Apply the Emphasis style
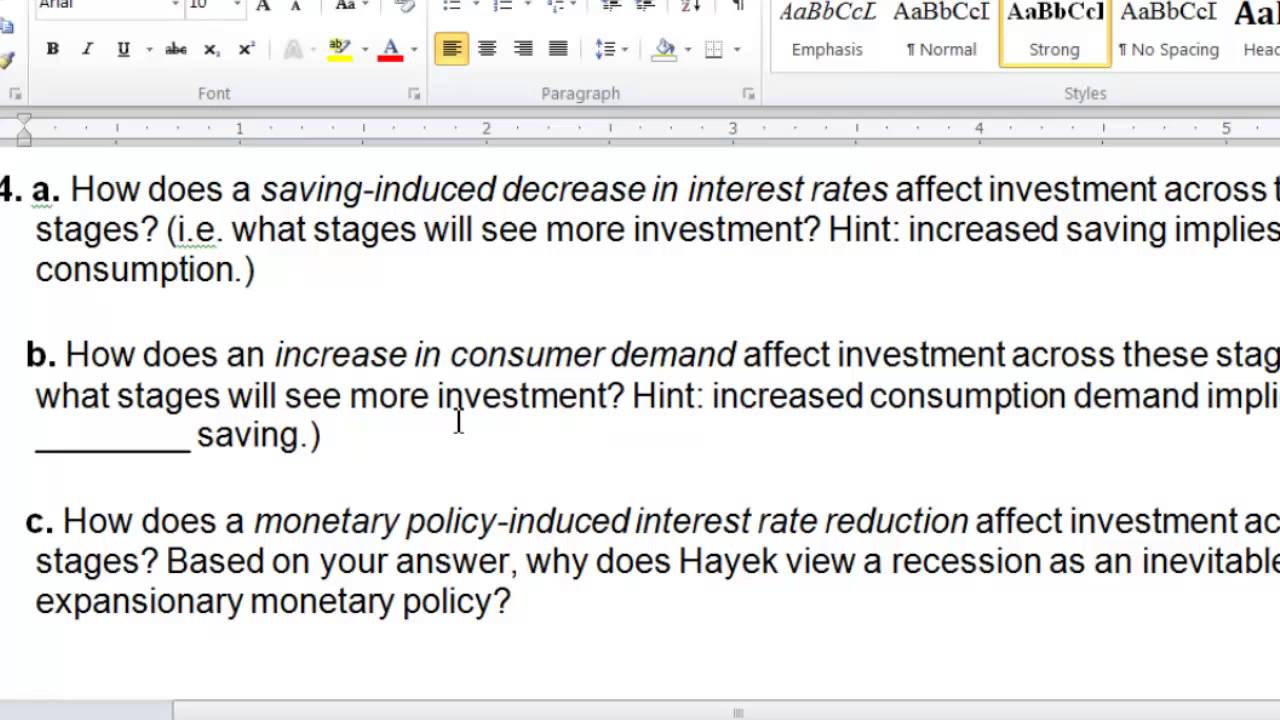 (x=827, y=32)
